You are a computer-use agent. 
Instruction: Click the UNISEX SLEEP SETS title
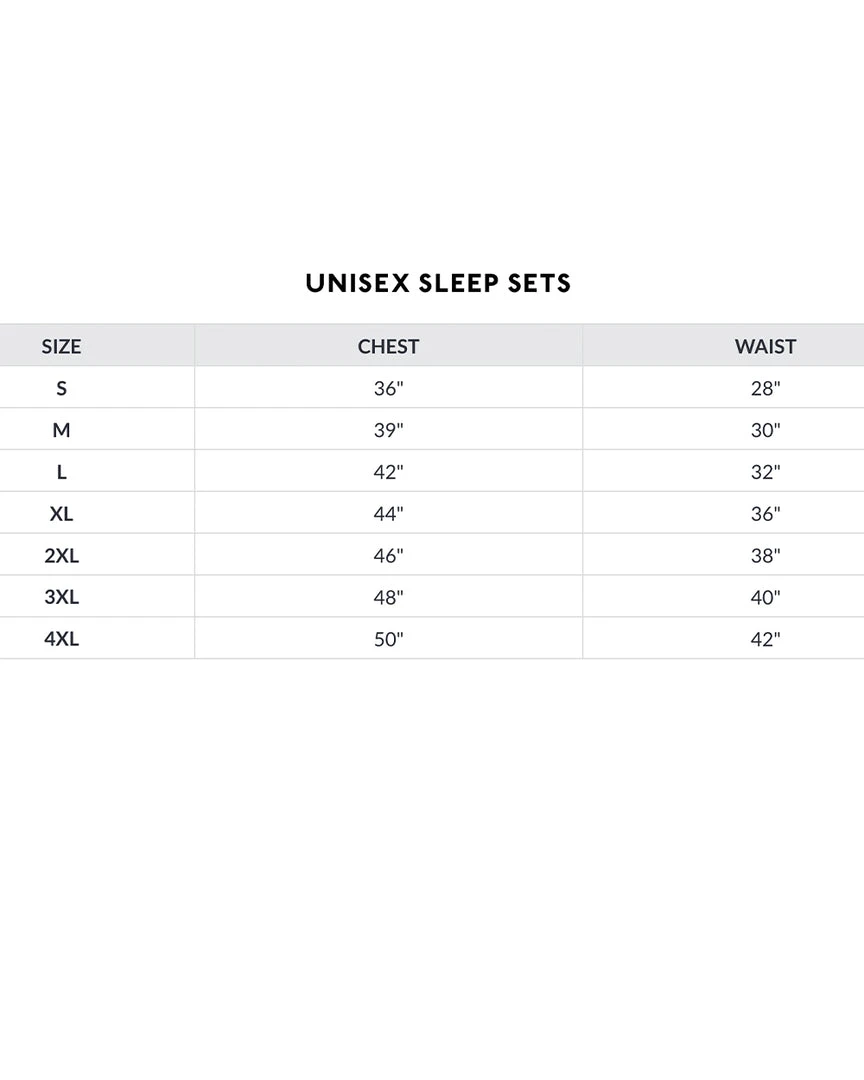[x=438, y=283]
